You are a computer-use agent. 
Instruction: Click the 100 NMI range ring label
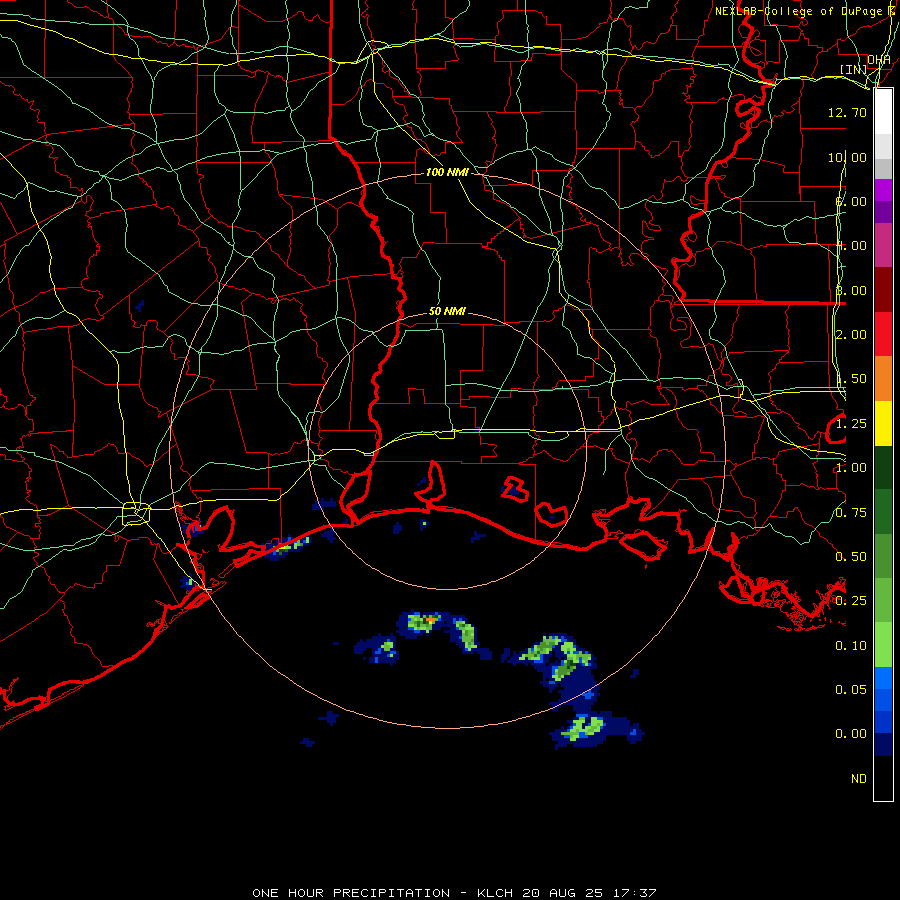447,172
